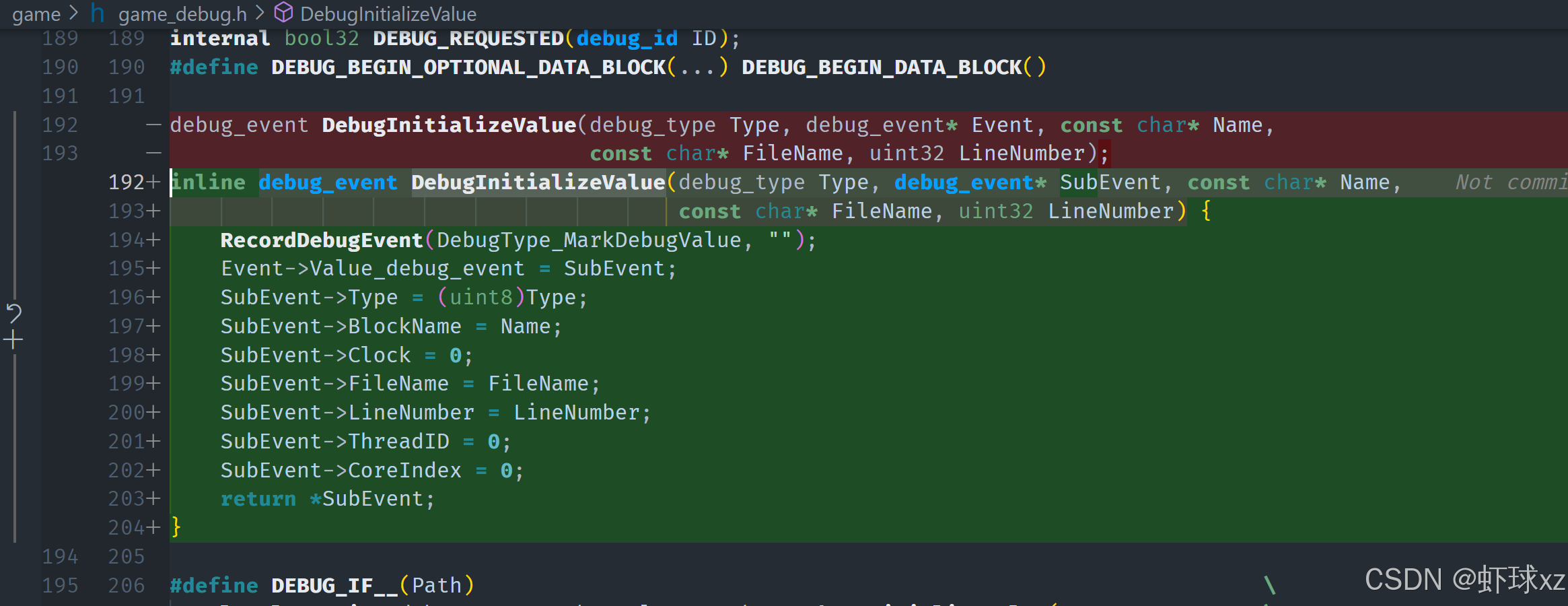Click original line number 193 in gutter
The image size is (1568, 606).
tap(60, 154)
